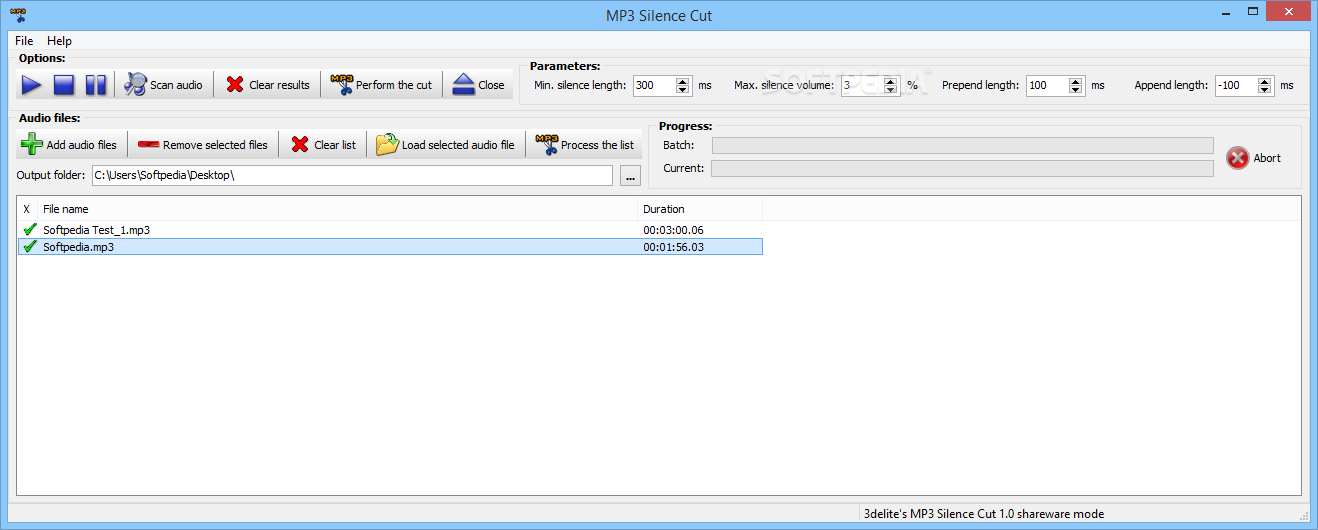The image size is (1318, 530).
Task: Start audio playback with Play button
Action: (32, 85)
